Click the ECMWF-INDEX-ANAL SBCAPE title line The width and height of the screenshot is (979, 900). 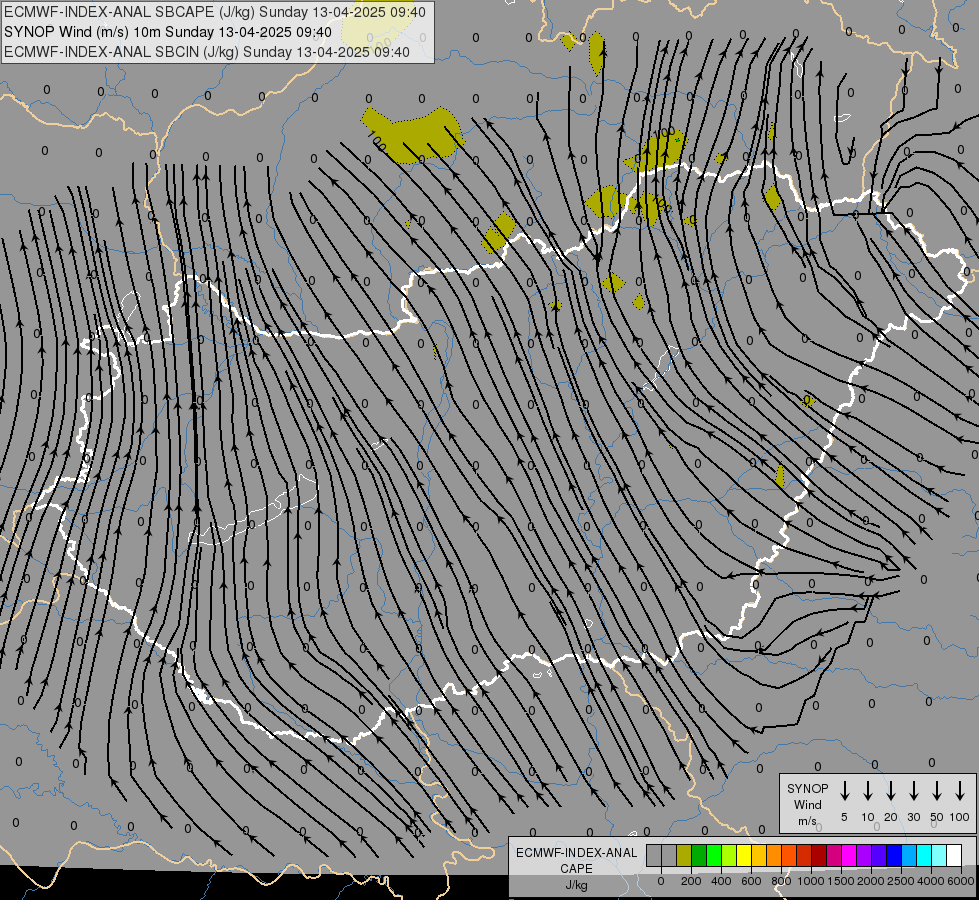[215, 12]
